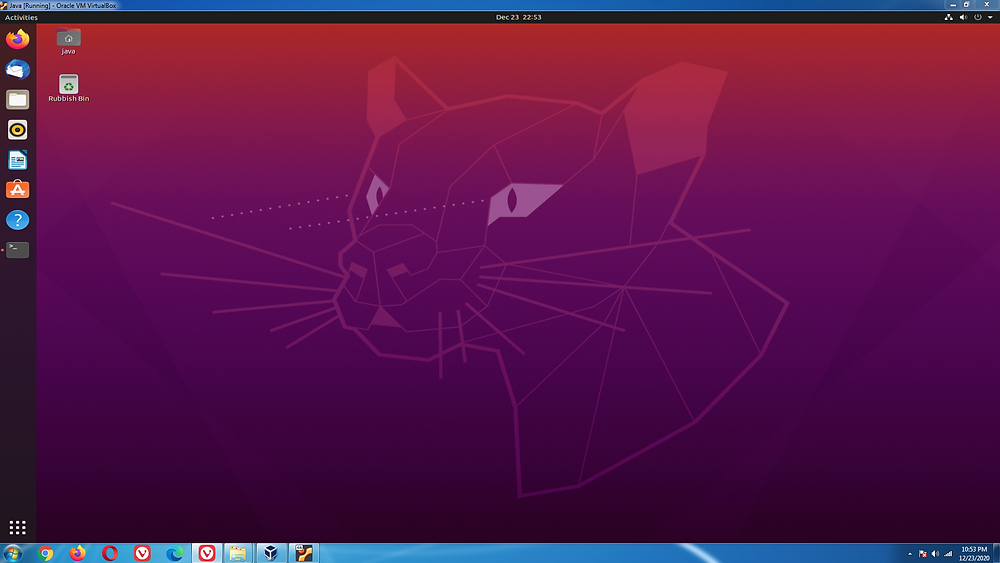Switch to Java VM taskbar button
This screenshot has width=1000, height=563.
(x=304, y=553)
